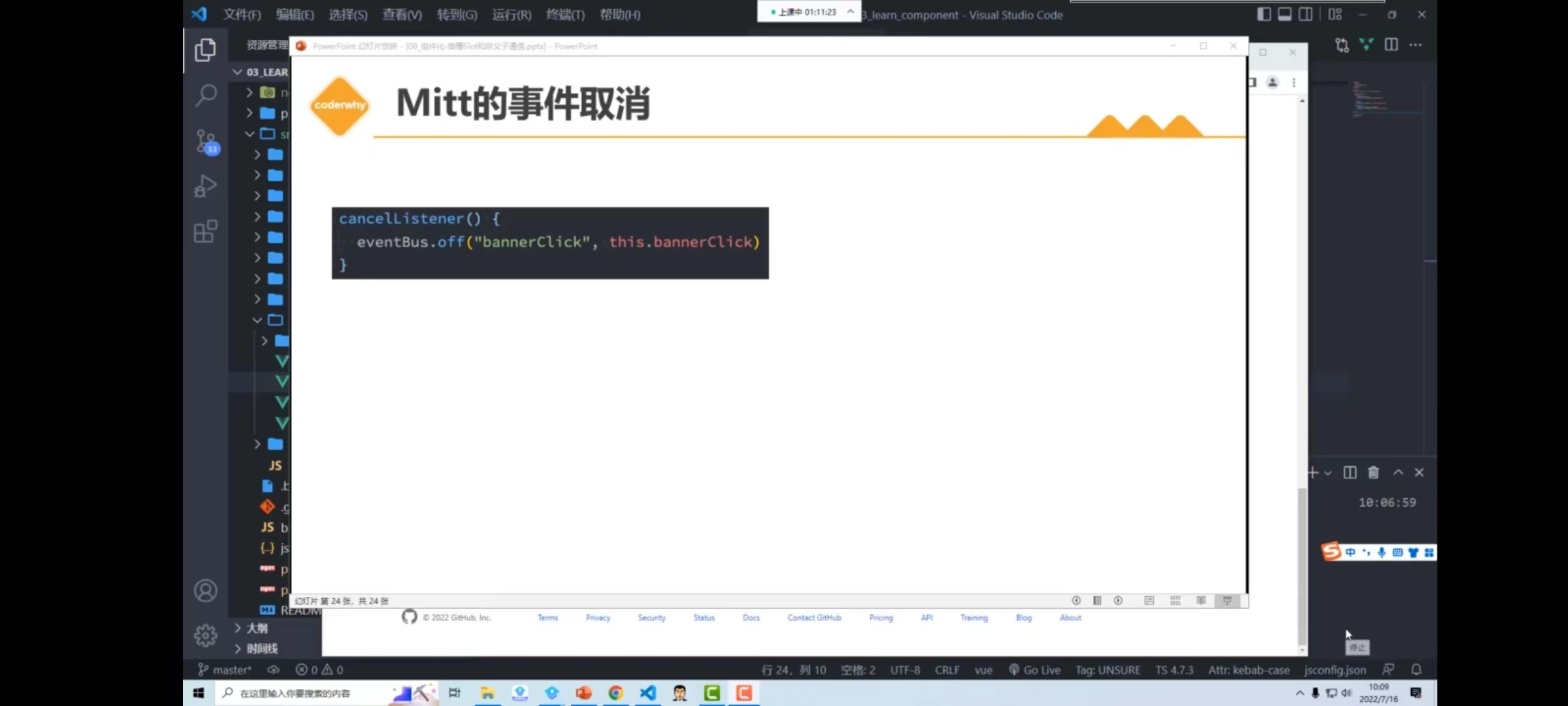The height and width of the screenshot is (706, 1568).
Task: Toggle Sogou IME Chinese/English mode
Action: point(1350,552)
